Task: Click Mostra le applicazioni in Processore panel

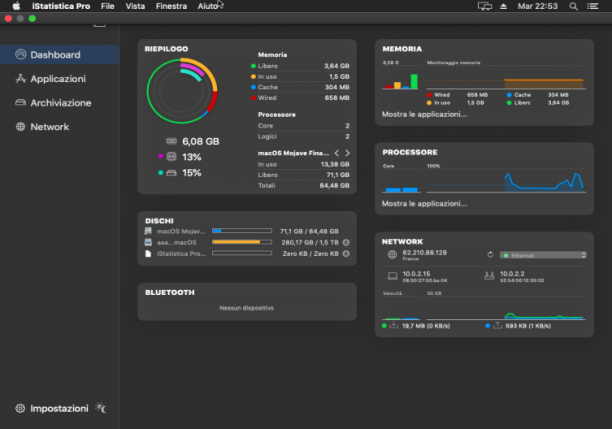Action: (x=424, y=203)
